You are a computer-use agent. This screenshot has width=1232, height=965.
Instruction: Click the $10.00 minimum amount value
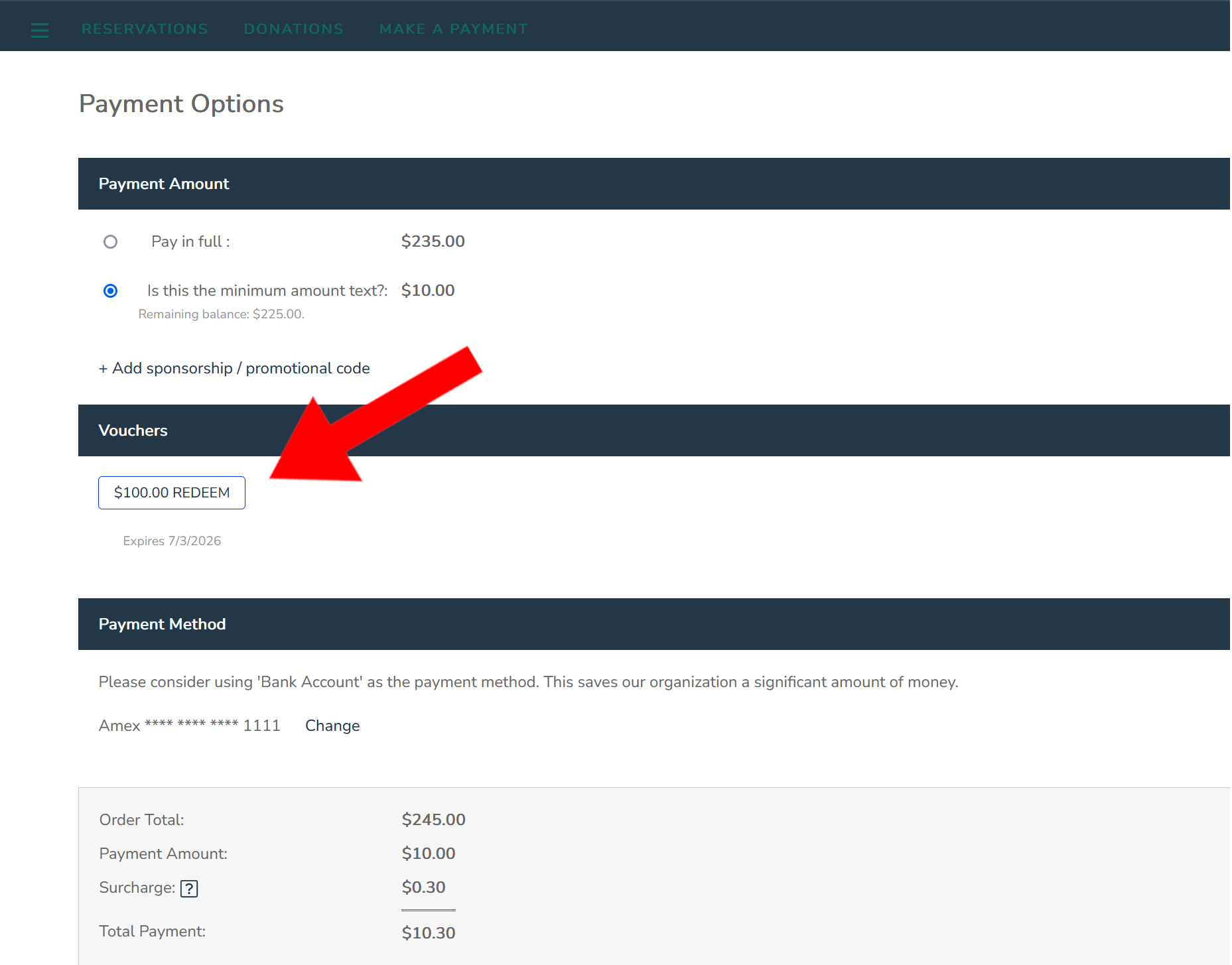[428, 290]
